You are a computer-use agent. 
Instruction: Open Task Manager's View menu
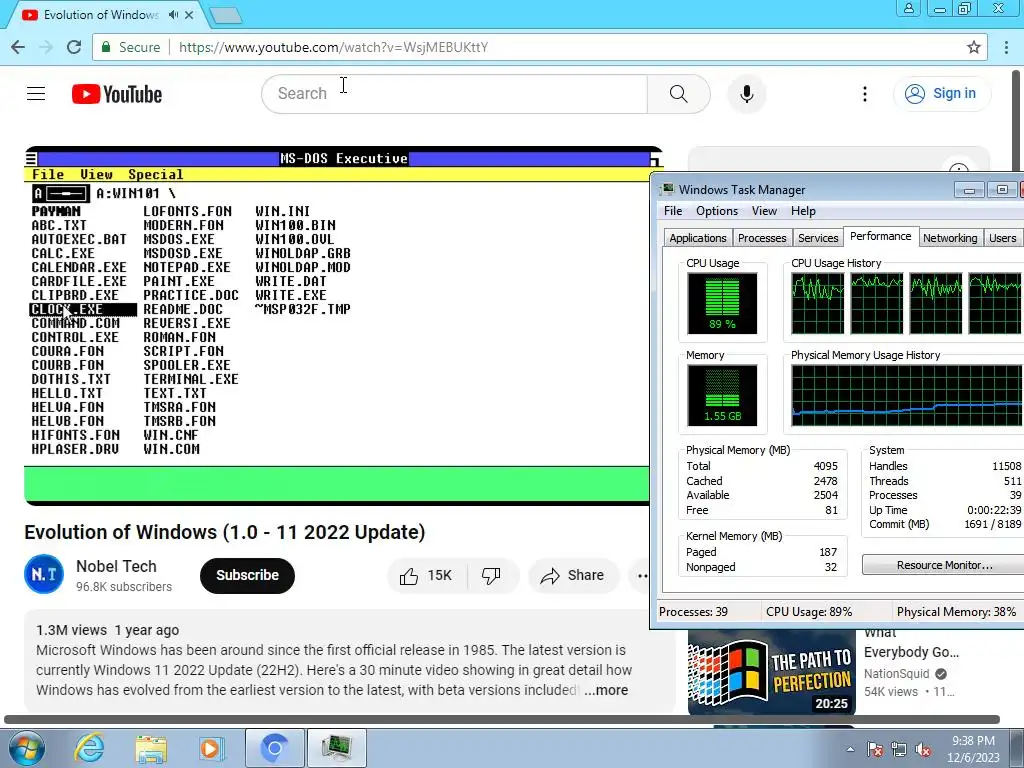coord(764,211)
